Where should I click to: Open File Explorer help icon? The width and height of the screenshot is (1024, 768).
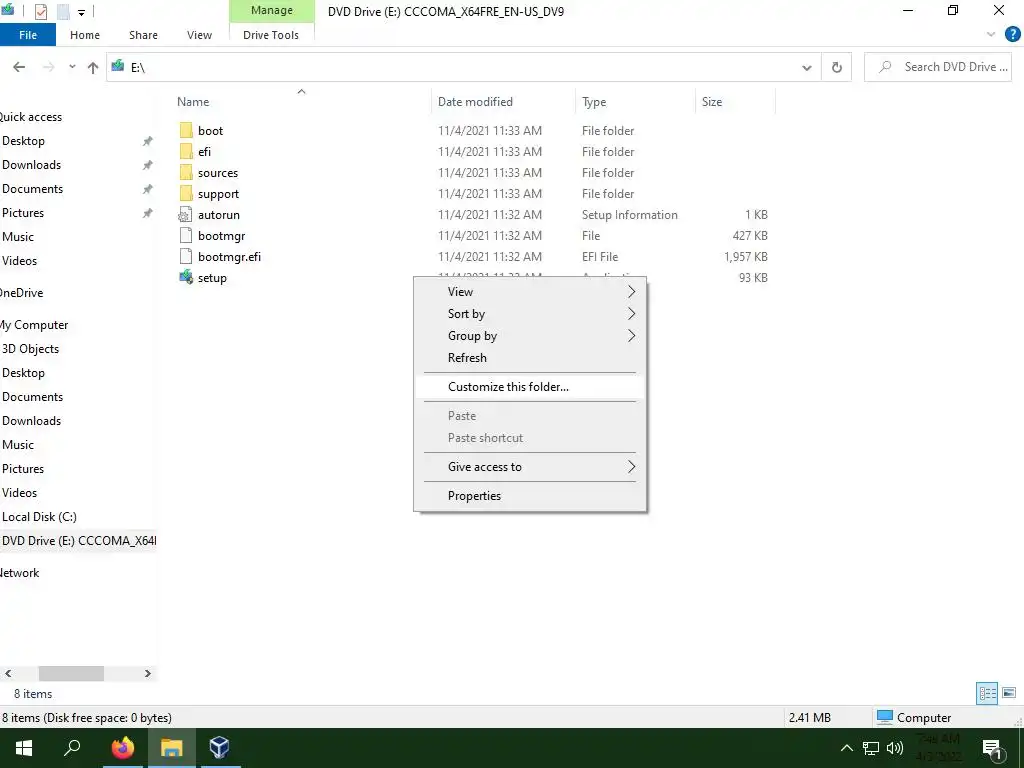pos(1012,35)
